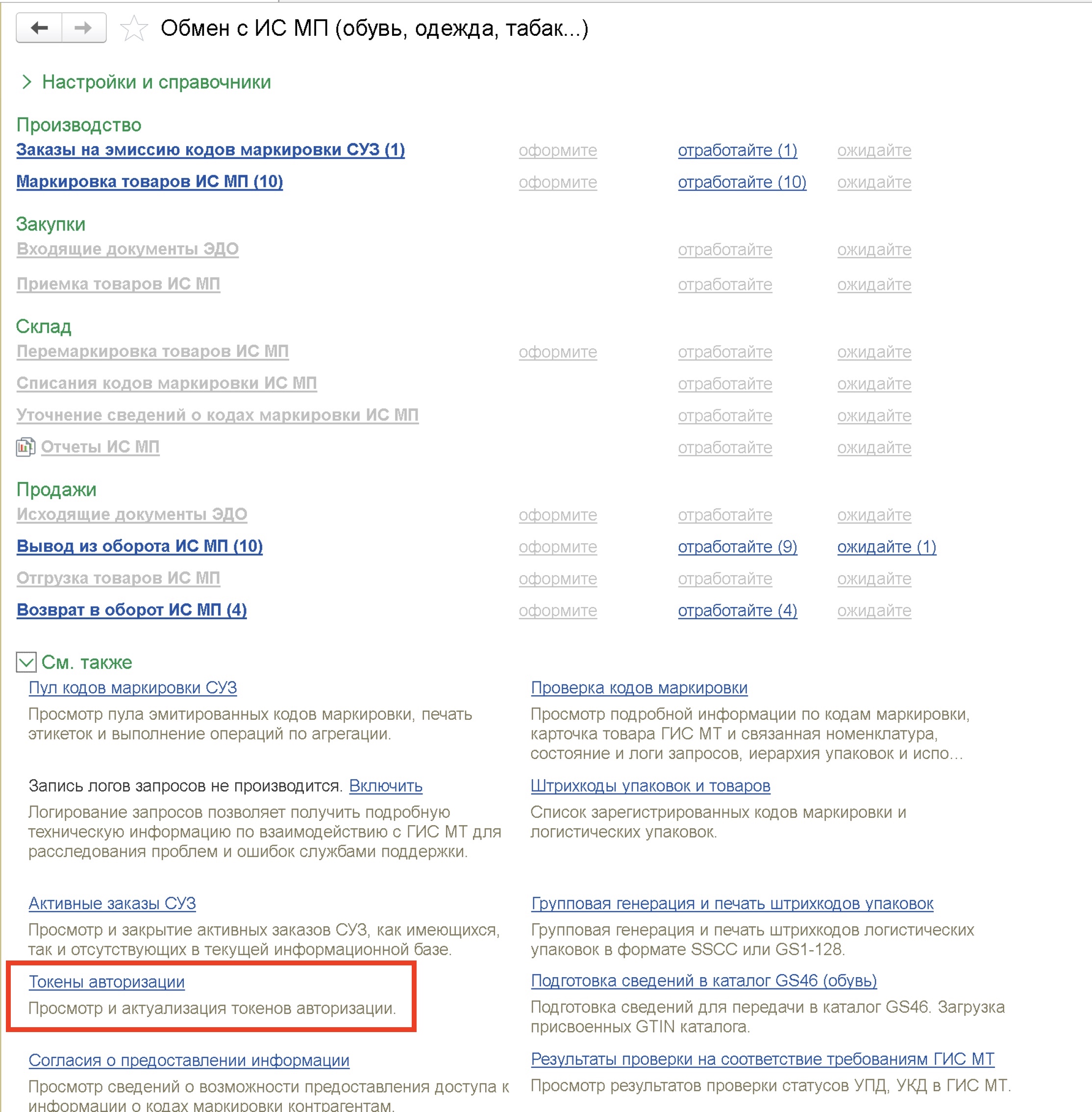Open Приемка товаров ИС МП
1092x1112 pixels.
[118, 284]
